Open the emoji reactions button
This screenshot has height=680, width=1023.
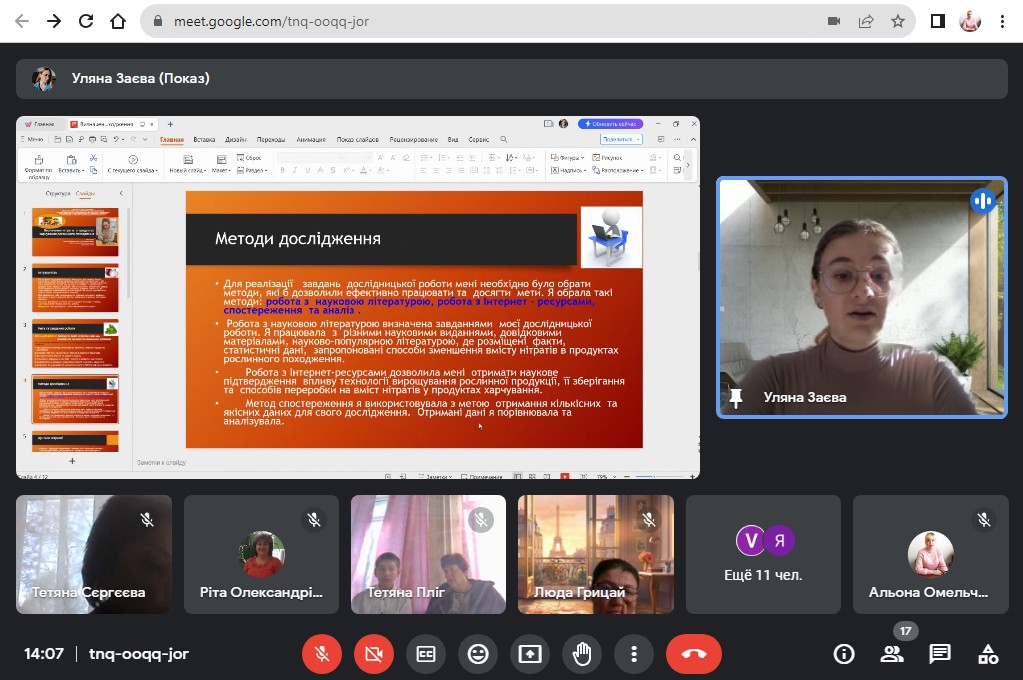pos(478,654)
